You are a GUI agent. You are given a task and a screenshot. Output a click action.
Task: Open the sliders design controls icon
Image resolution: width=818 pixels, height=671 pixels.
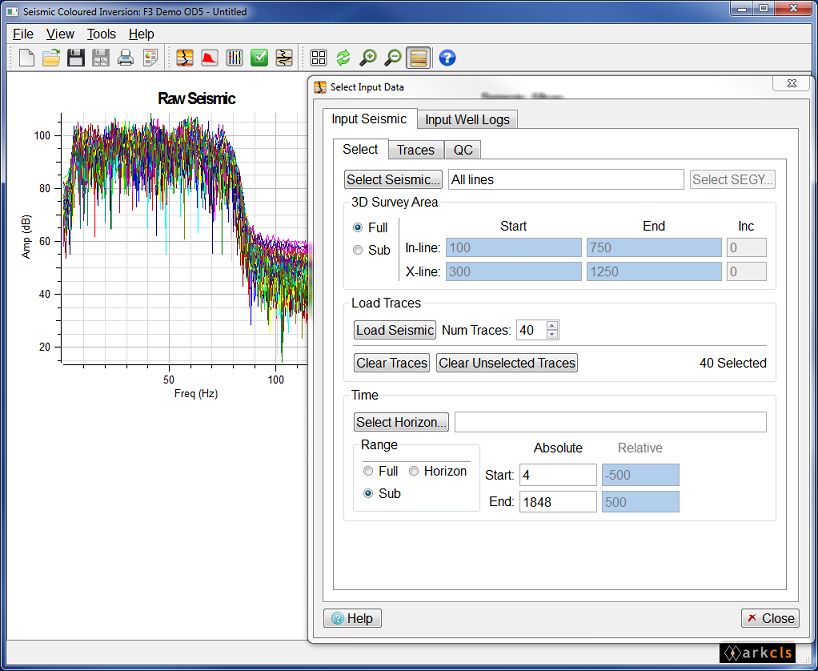[x=234, y=58]
